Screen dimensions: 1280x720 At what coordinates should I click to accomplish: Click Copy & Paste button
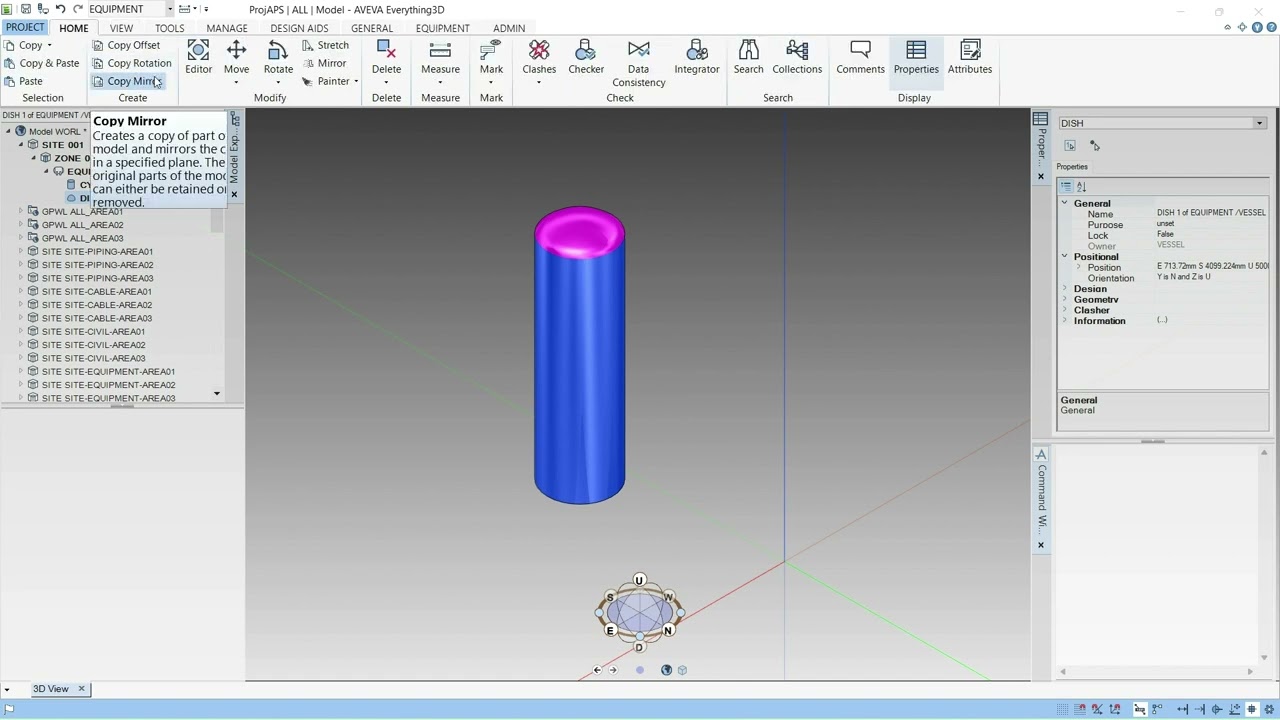pos(41,63)
